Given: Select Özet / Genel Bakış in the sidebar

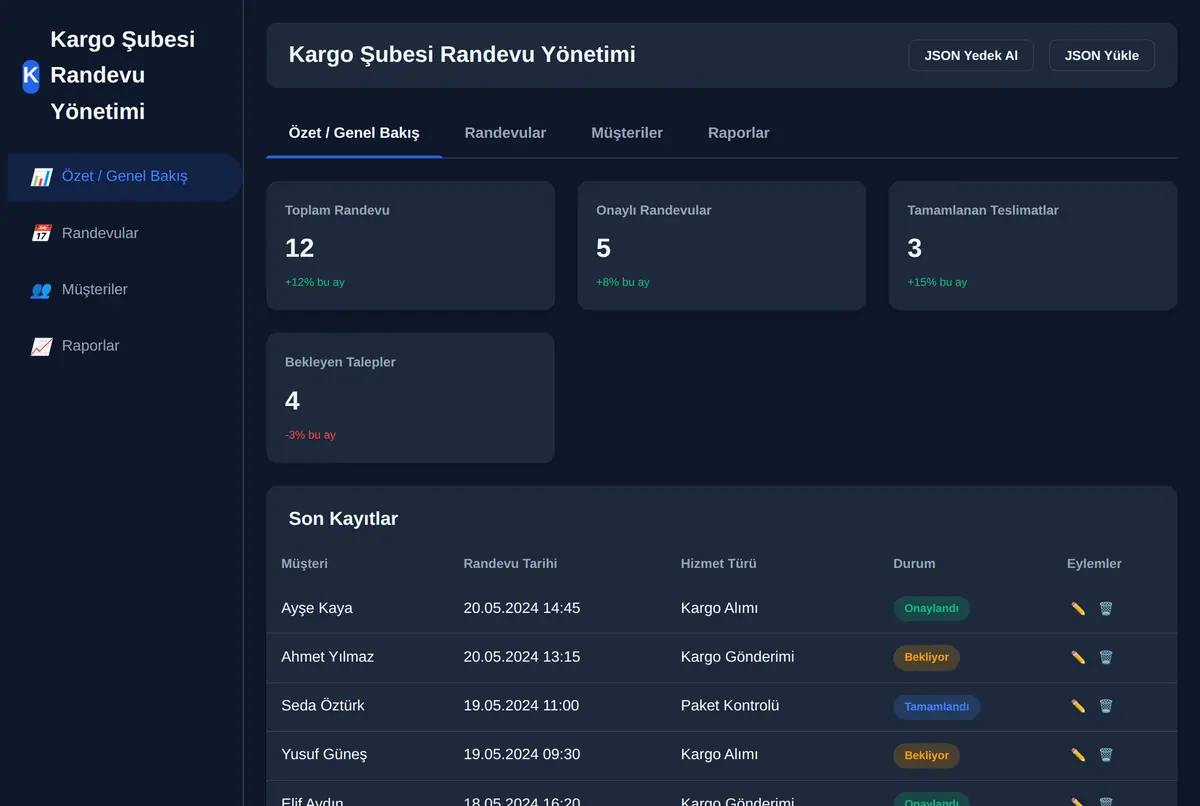Looking at the screenshot, I should click(x=125, y=177).
